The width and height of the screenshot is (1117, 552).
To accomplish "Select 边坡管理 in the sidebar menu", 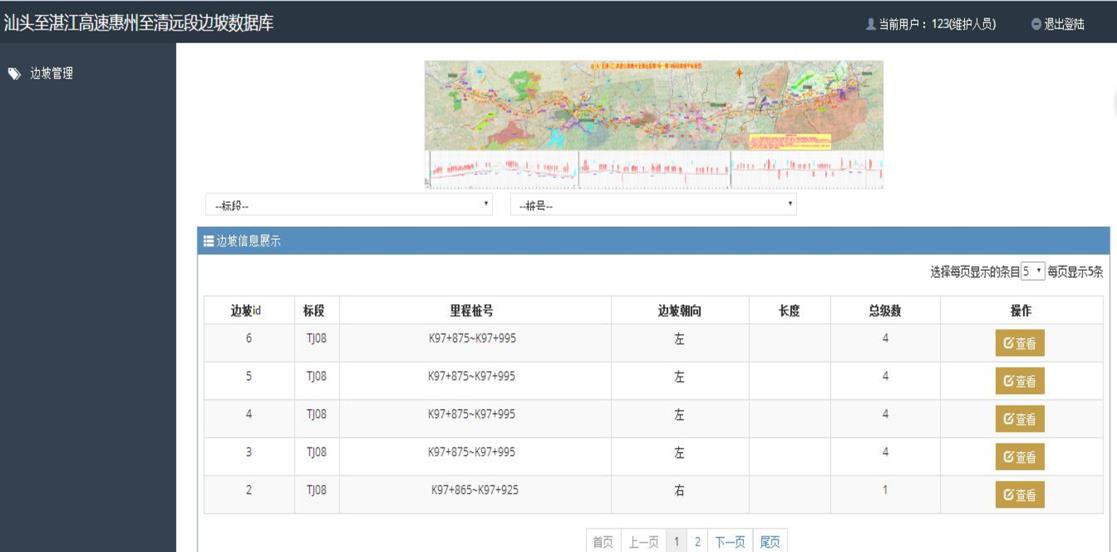I will [x=51, y=74].
